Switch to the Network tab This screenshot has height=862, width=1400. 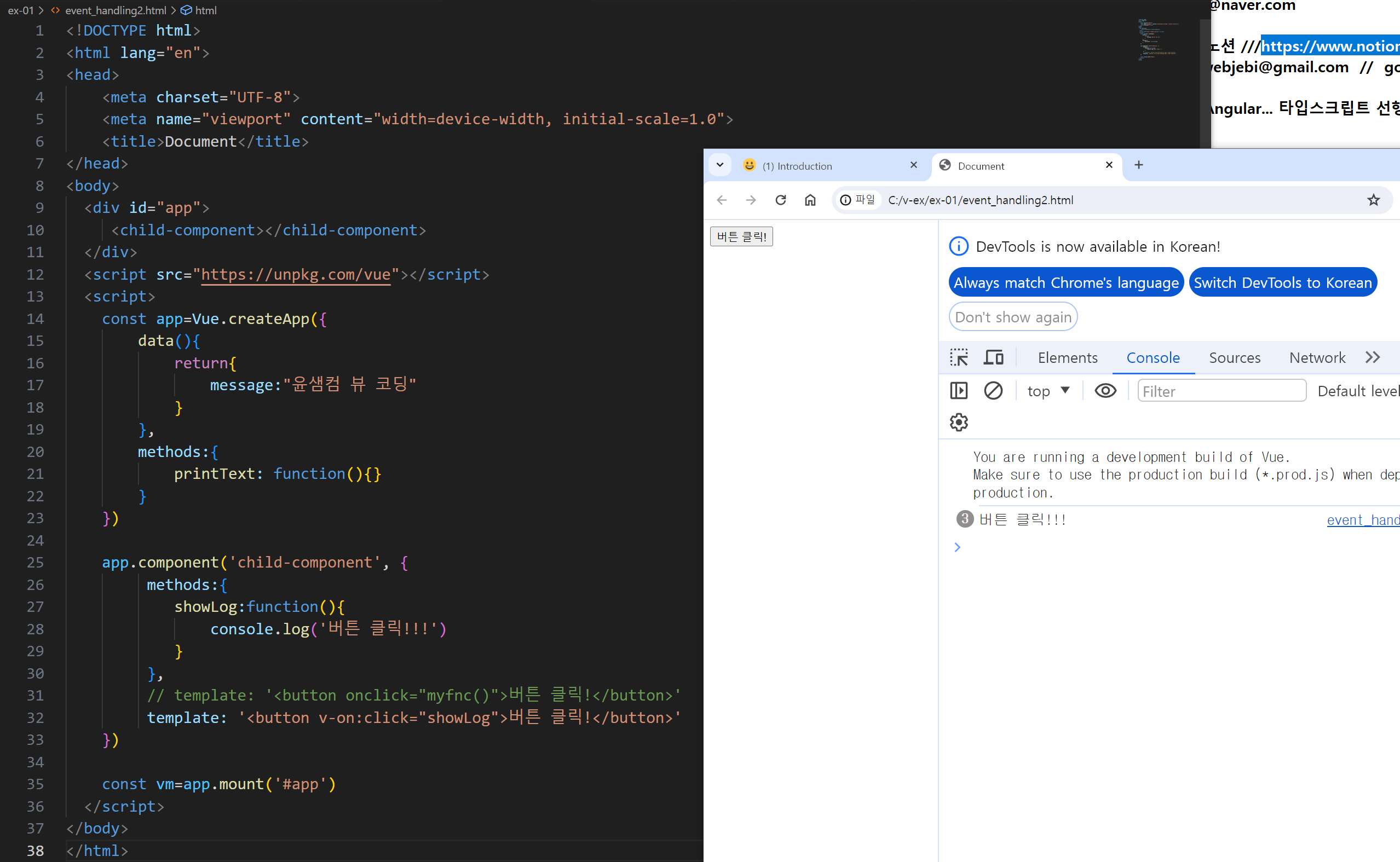(1317, 357)
